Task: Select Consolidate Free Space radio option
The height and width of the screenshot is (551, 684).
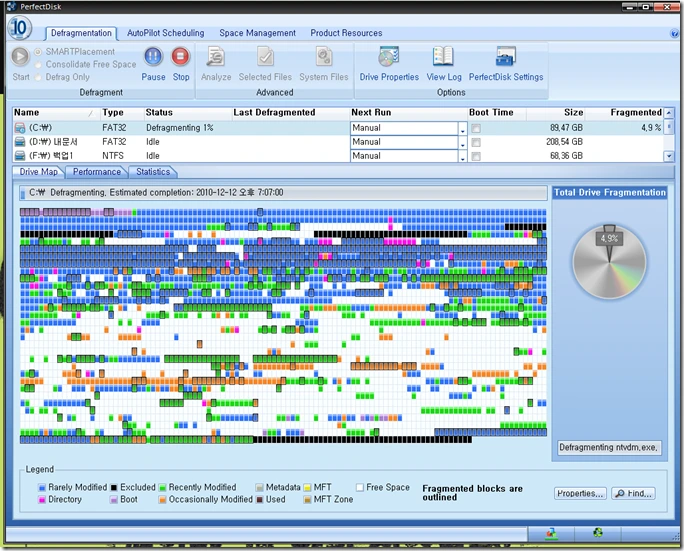Action: point(38,65)
